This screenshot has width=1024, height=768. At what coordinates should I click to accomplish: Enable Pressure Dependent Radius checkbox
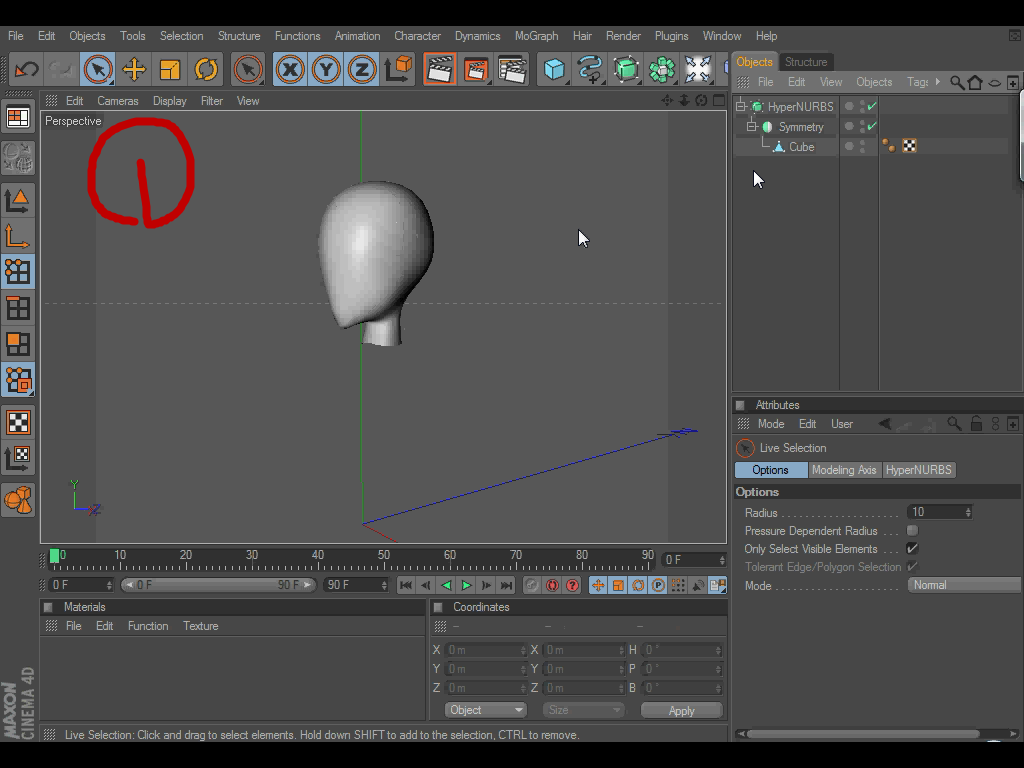[x=912, y=530]
